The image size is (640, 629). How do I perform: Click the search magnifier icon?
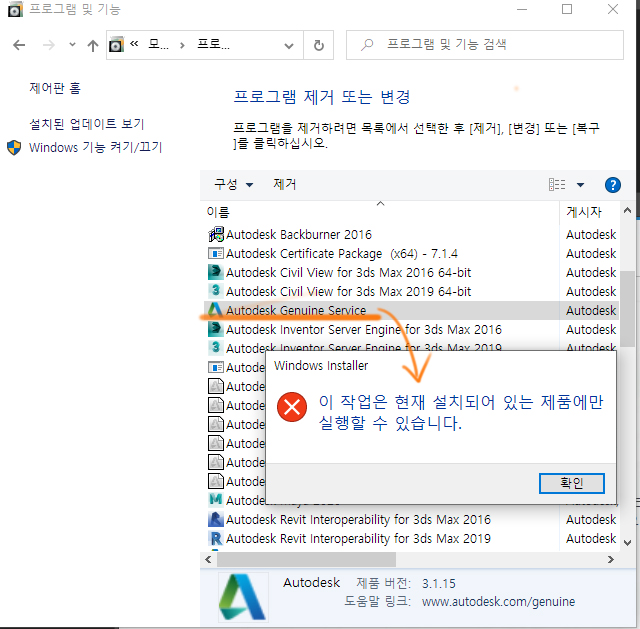(367, 44)
